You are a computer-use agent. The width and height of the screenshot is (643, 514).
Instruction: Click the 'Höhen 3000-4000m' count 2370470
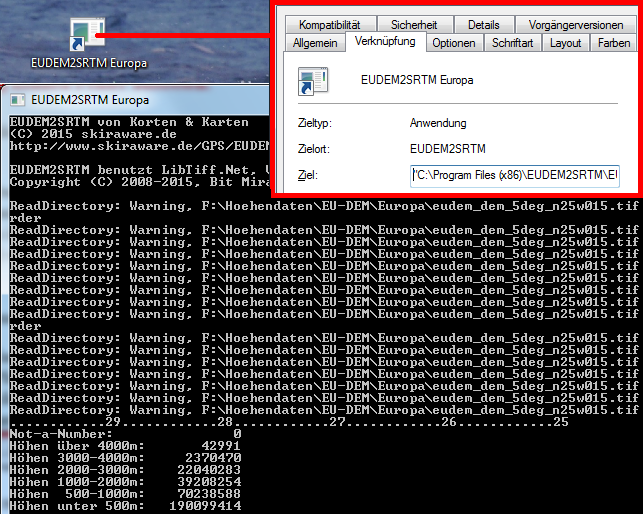213,458
